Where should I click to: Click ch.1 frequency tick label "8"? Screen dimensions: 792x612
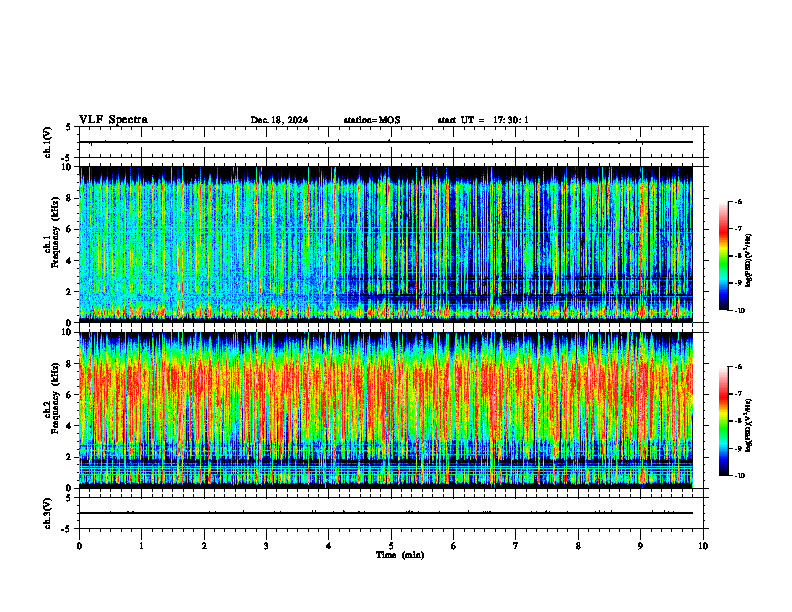point(70,198)
